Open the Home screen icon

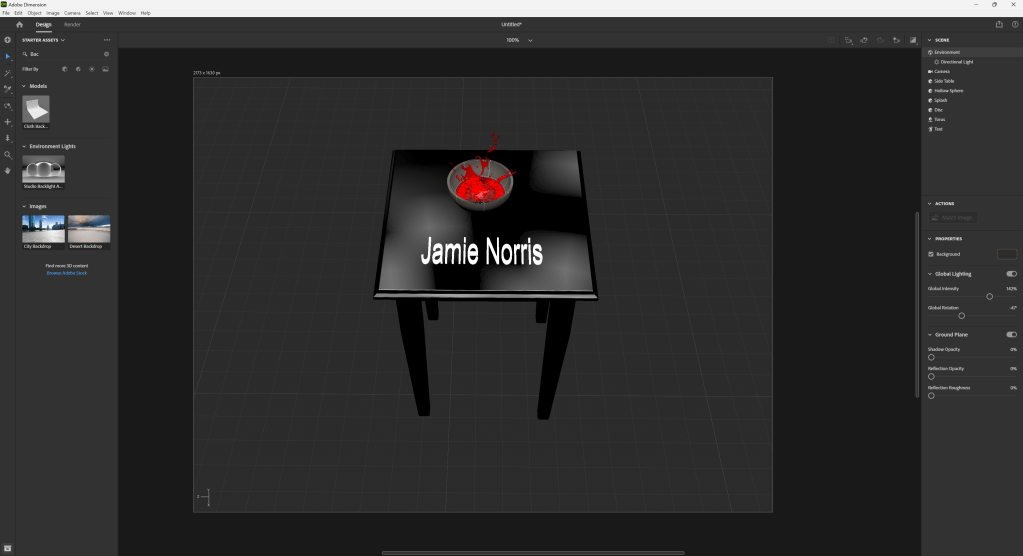(19, 24)
